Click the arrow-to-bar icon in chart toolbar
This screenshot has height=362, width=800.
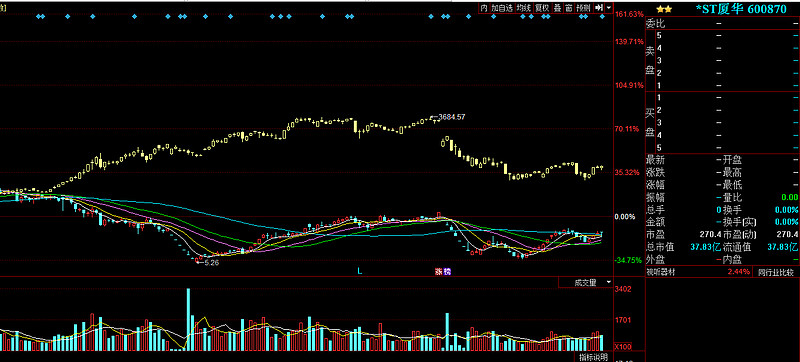click(x=598, y=8)
